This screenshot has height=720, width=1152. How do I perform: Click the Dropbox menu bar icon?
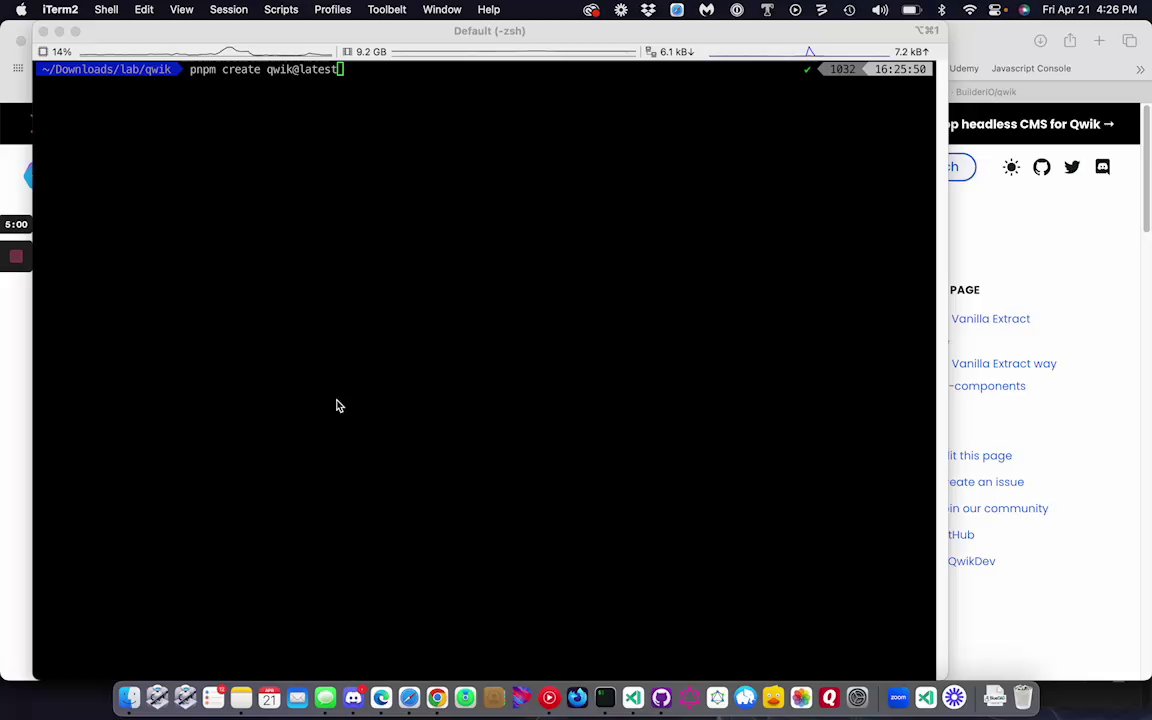648,10
